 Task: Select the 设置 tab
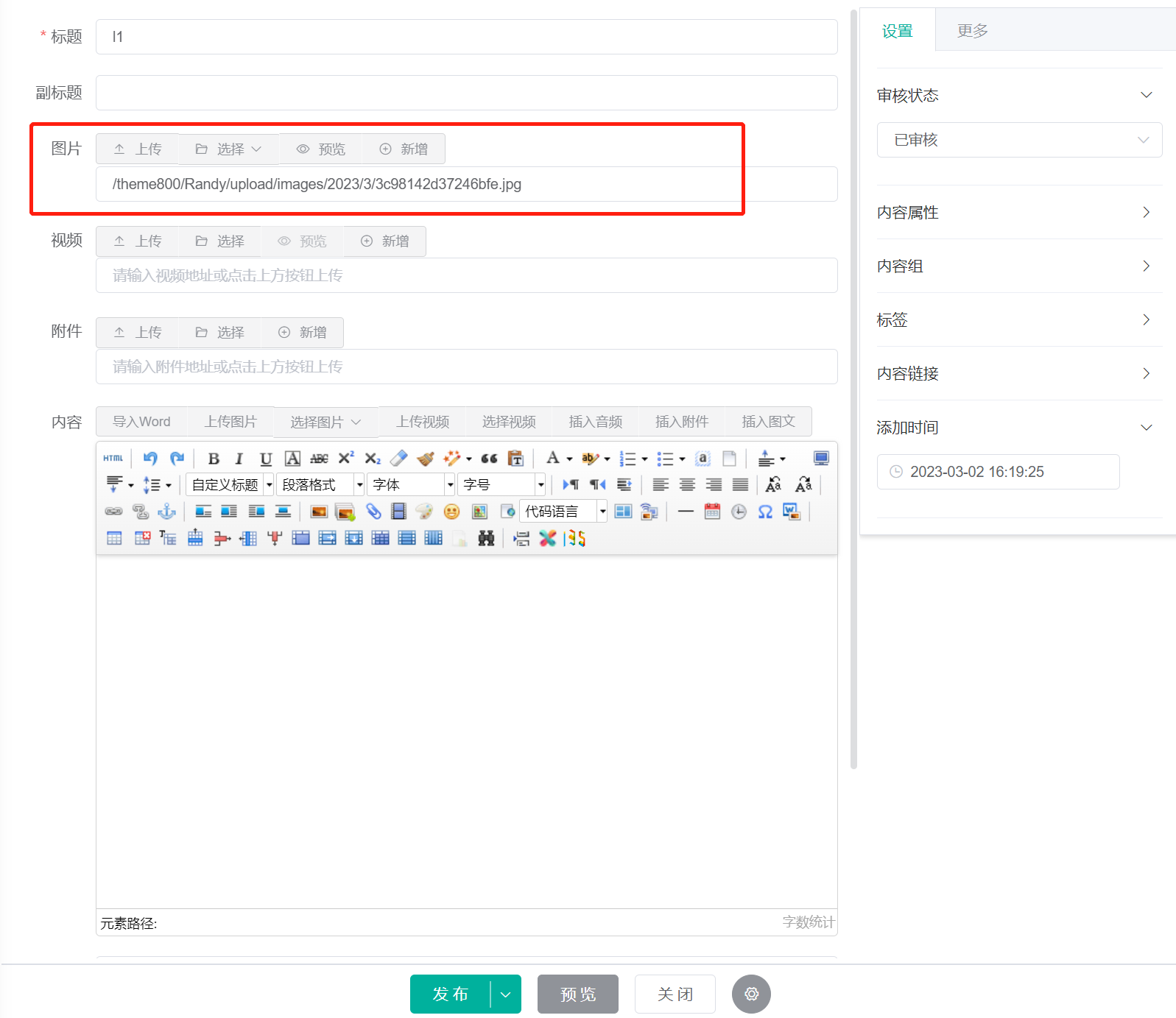(x=897, y=31)
